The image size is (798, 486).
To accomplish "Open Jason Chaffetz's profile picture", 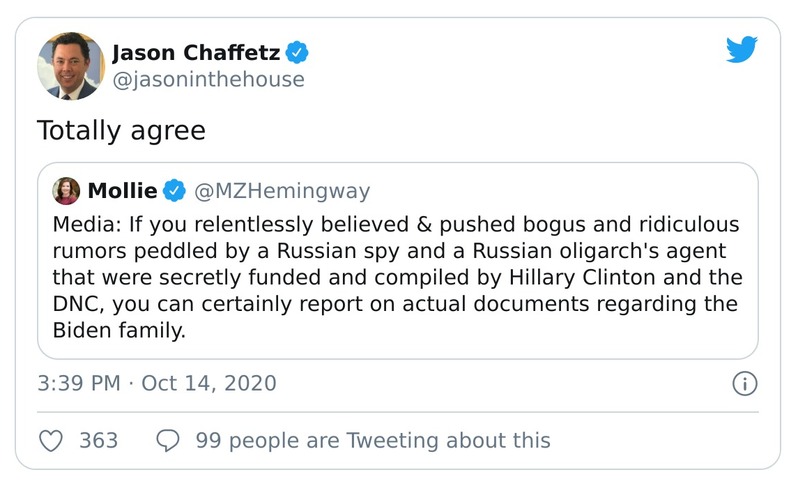I will (x=71, y=66).
